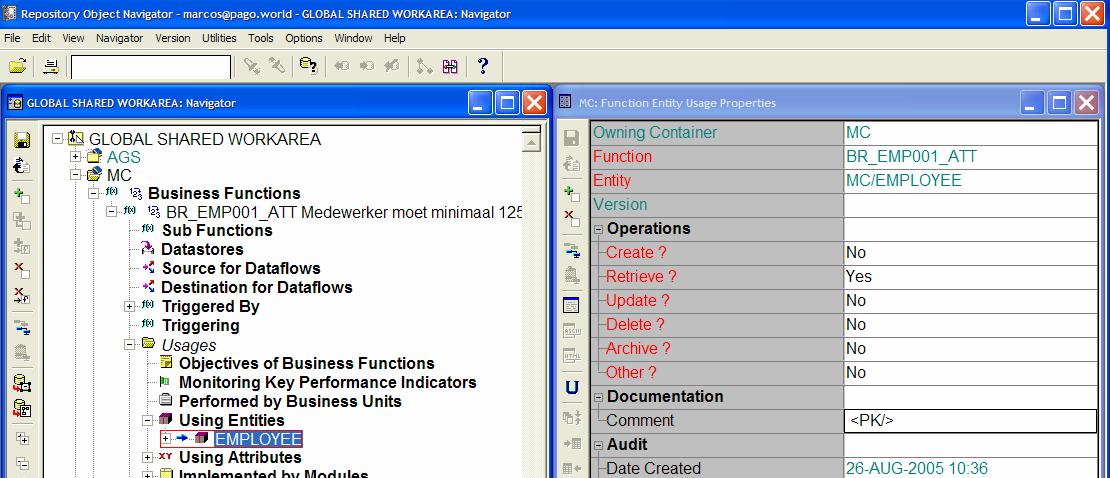The width and height of the screenshot is (1110, 478).
Task: Click upper database icon in Navigator side toolbar
Action: [x=22, y=383]
